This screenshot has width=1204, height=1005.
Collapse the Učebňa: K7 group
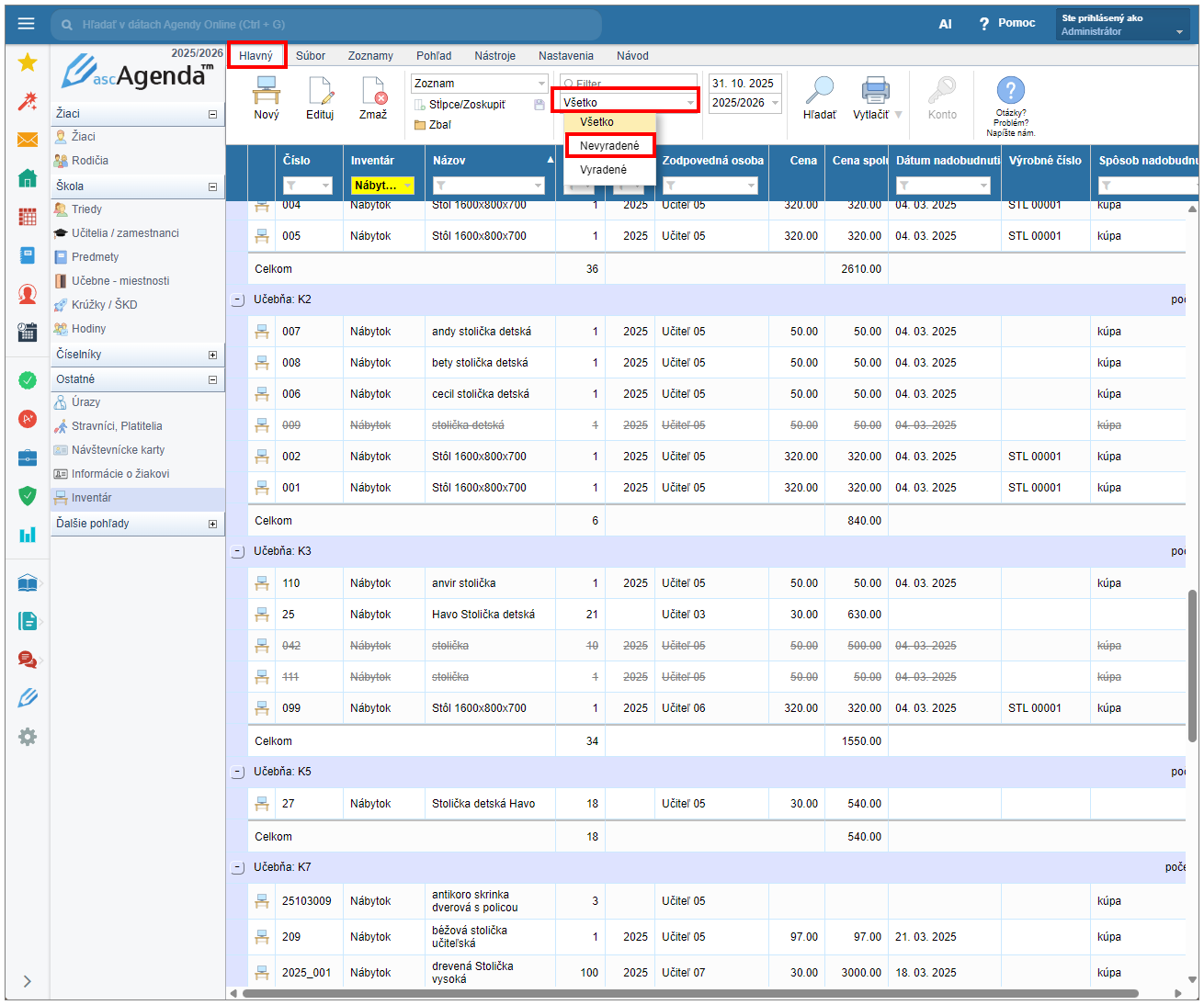coord(238,867)
